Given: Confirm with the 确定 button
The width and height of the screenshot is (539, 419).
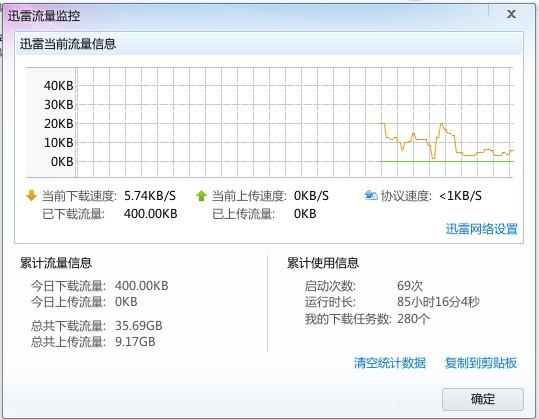Looking at the screenshot, I should pyautogui.click(x=483, y=399).
